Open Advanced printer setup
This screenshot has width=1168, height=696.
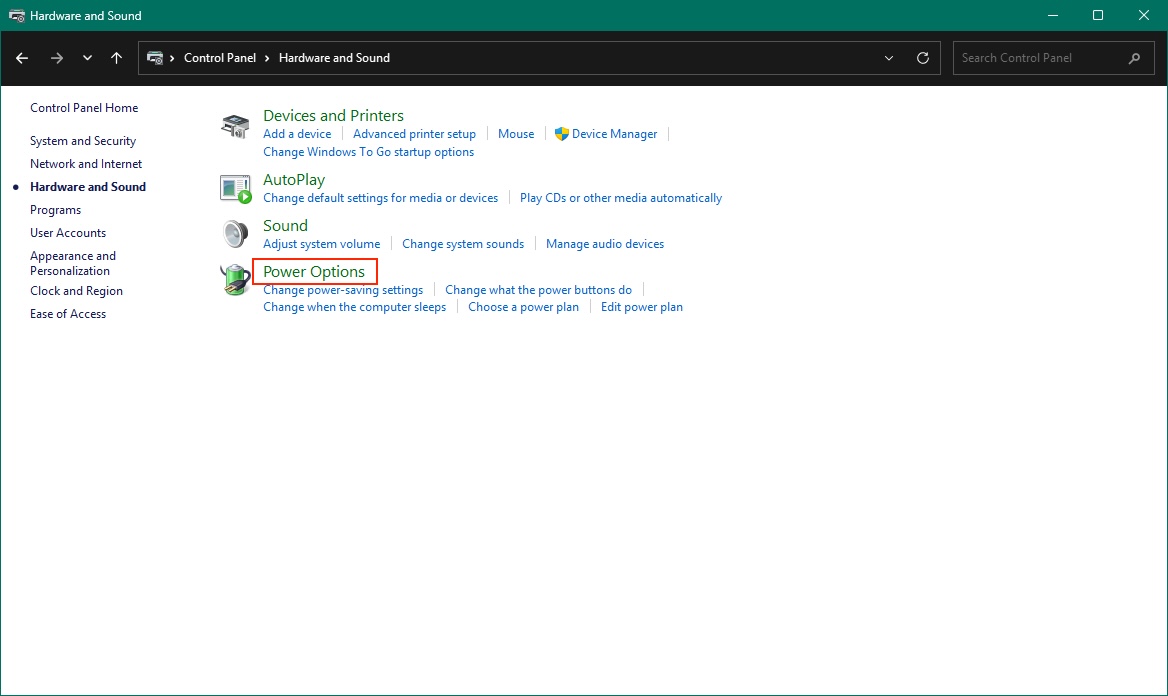[x=414, y=134]
